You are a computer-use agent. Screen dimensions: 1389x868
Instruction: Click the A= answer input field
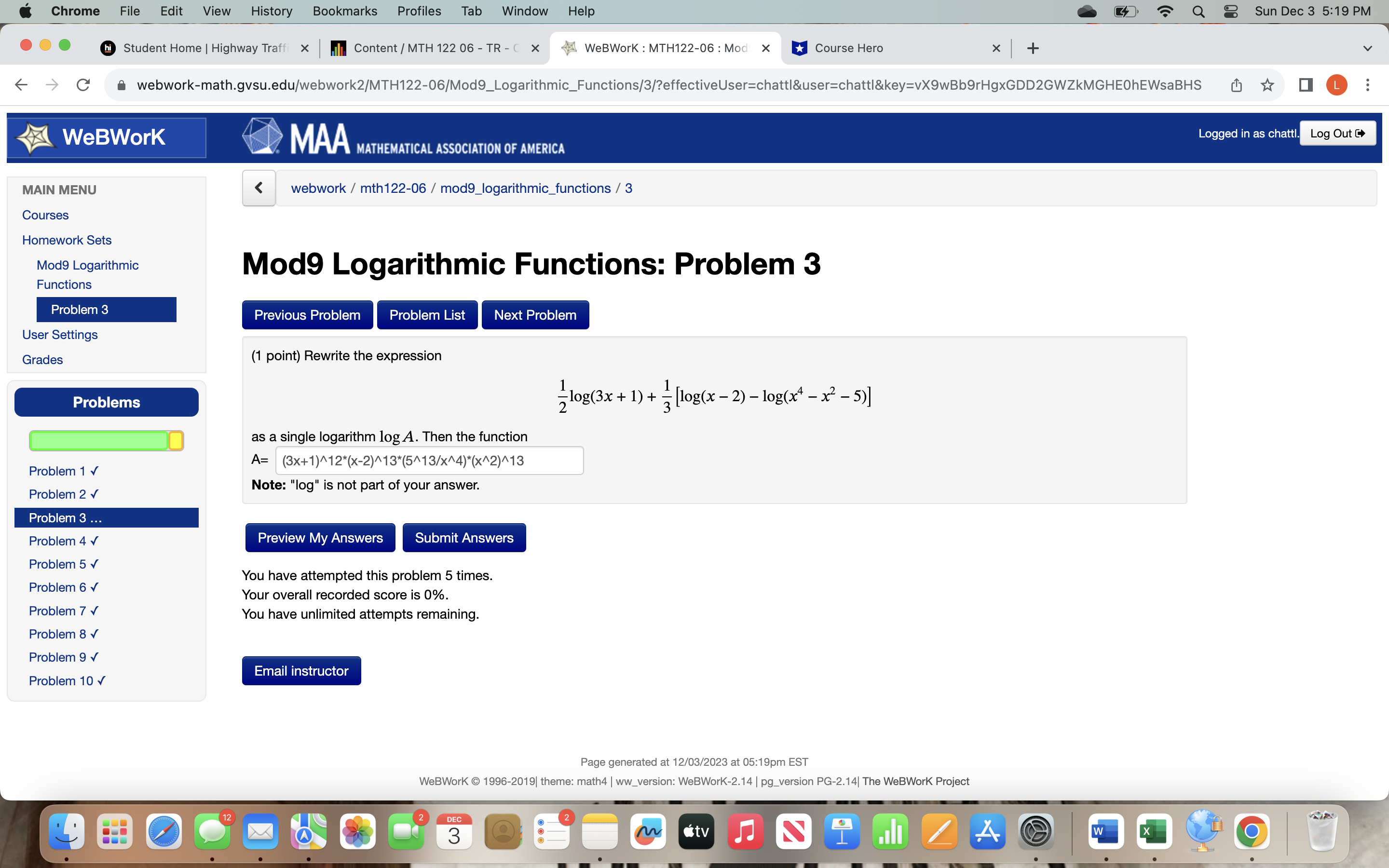point(429,461)
